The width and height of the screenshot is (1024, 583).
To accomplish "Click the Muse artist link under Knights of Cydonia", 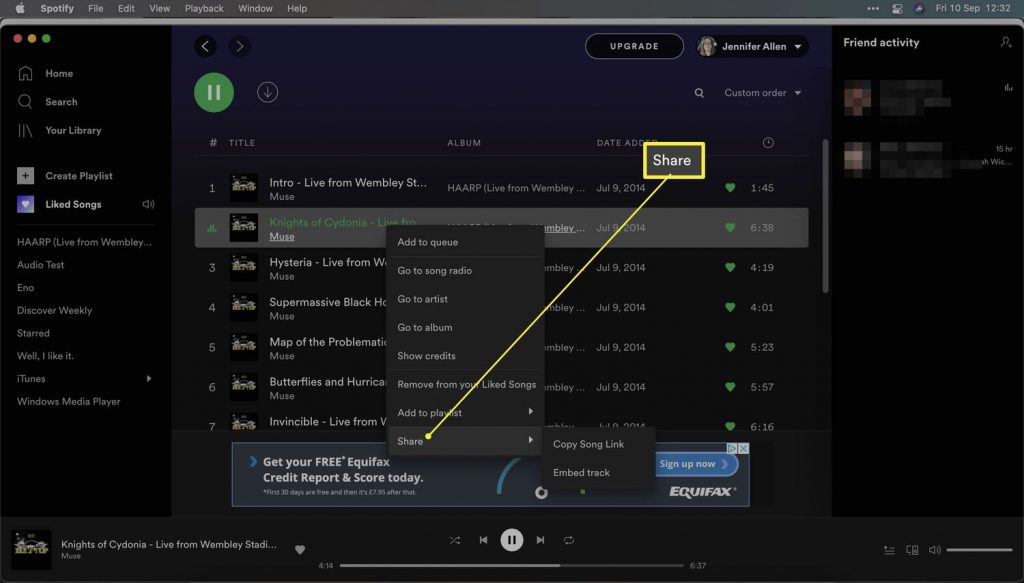I will point(281,236).
